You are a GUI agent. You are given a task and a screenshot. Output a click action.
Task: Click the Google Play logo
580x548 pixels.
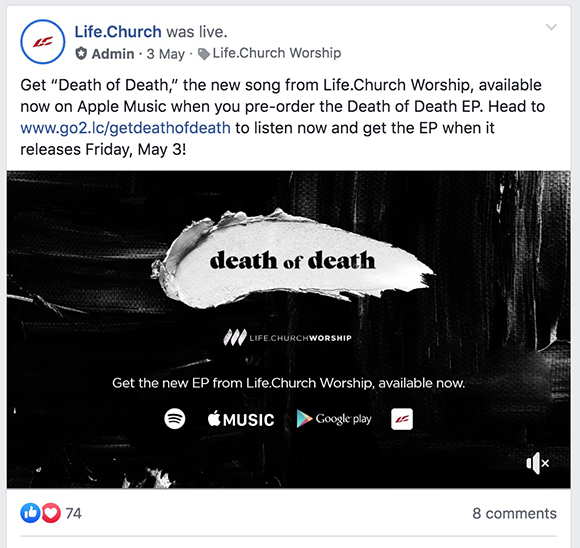334,419
